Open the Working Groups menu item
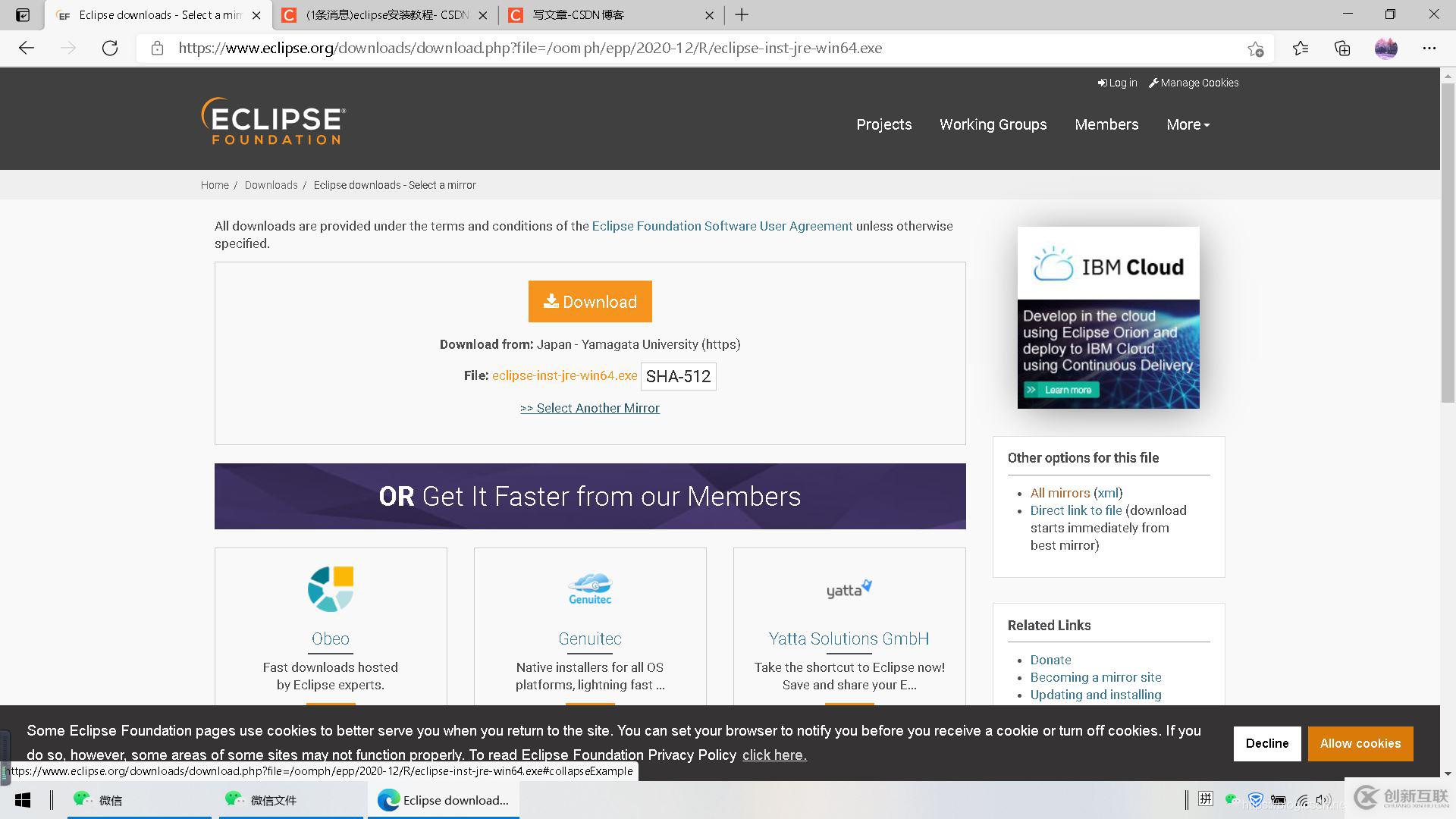The height and width of the screenshot is (819, 1456). pos(994,124)
